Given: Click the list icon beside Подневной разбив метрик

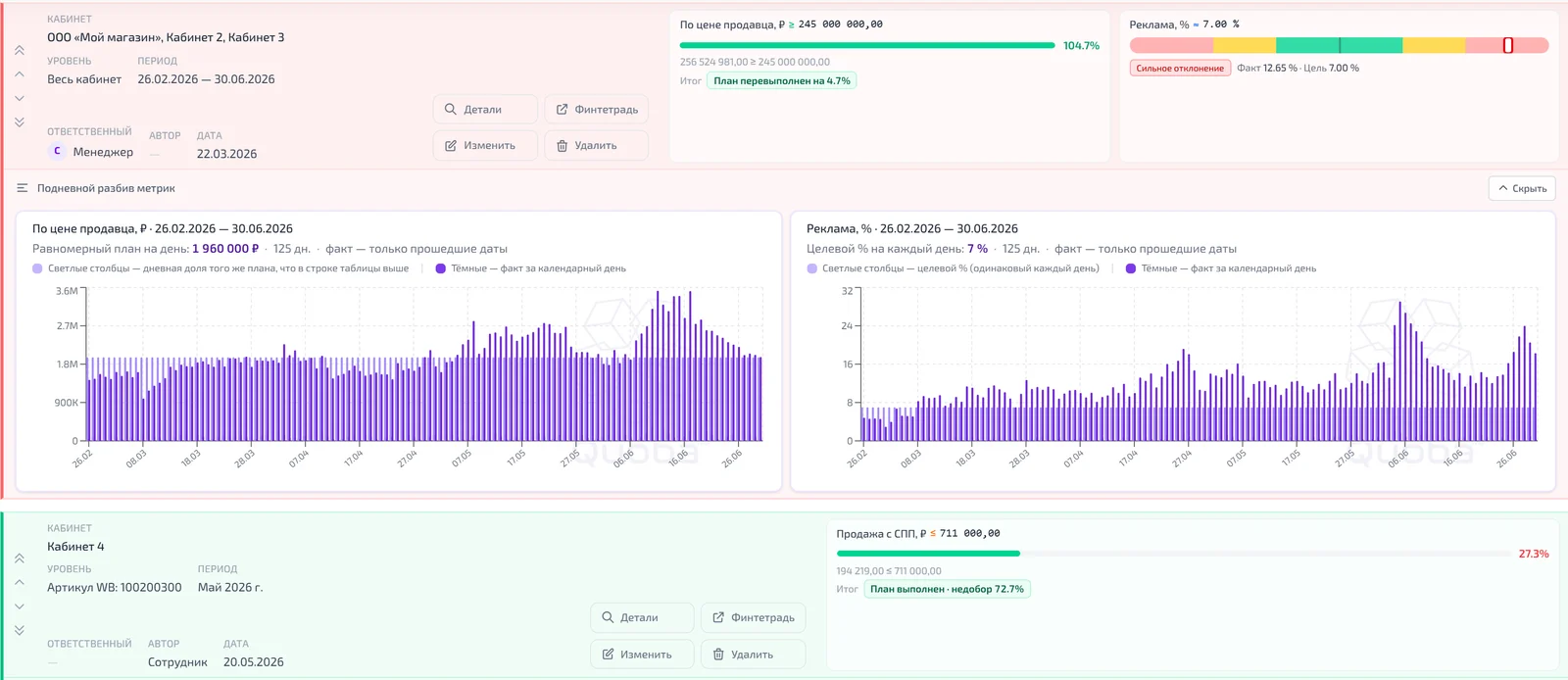Looking at the screenshot, I should point(23,188).
